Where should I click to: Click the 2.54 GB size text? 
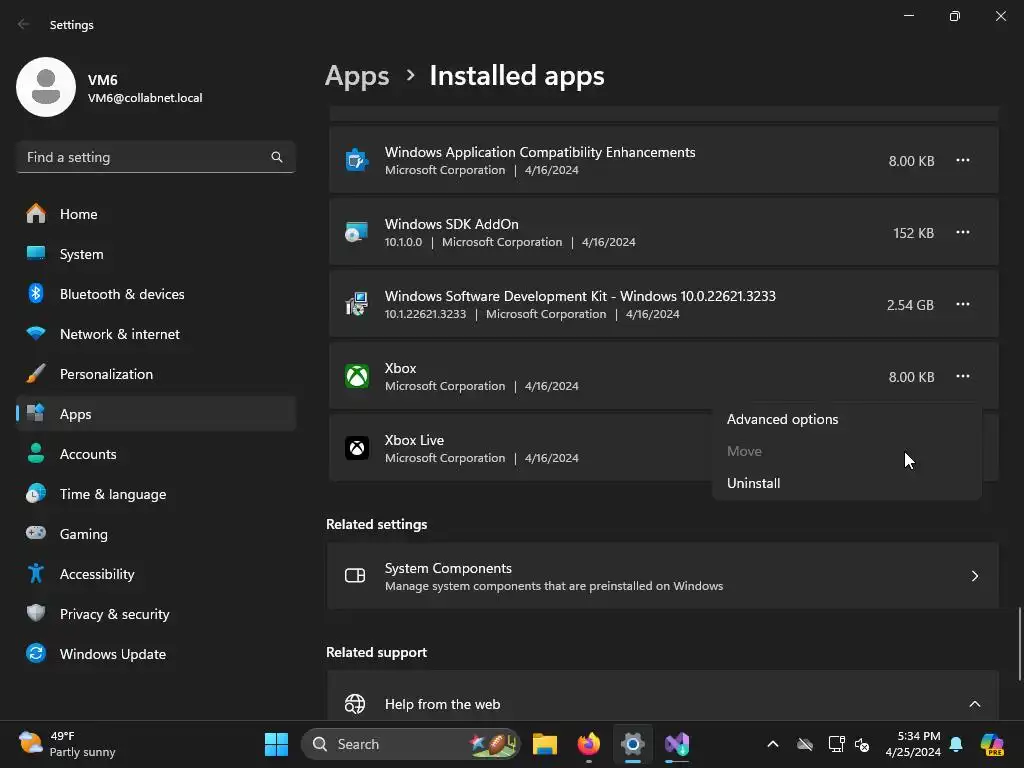click(910, 305)
